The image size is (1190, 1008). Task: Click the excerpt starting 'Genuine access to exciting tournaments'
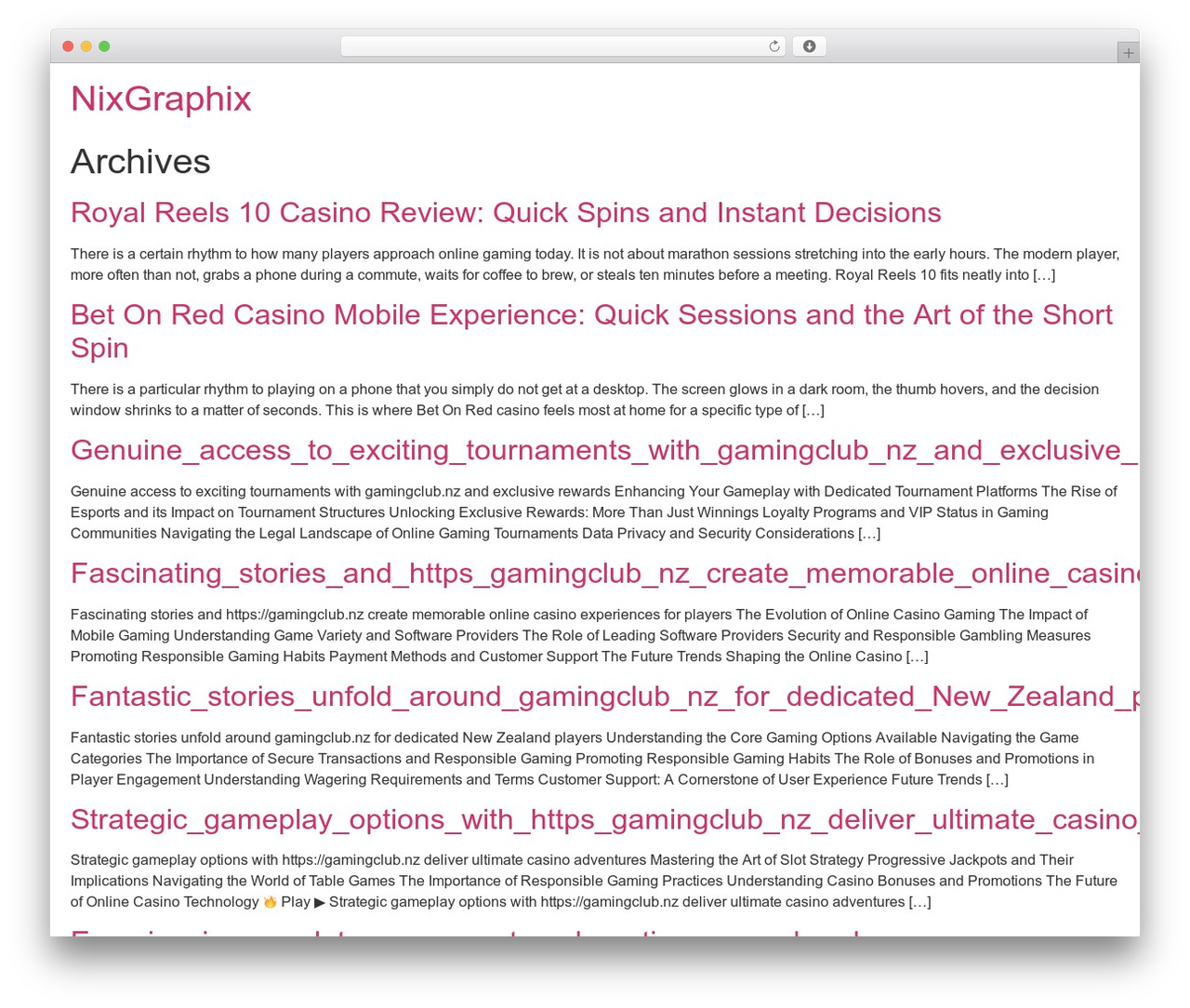point(594,512)
